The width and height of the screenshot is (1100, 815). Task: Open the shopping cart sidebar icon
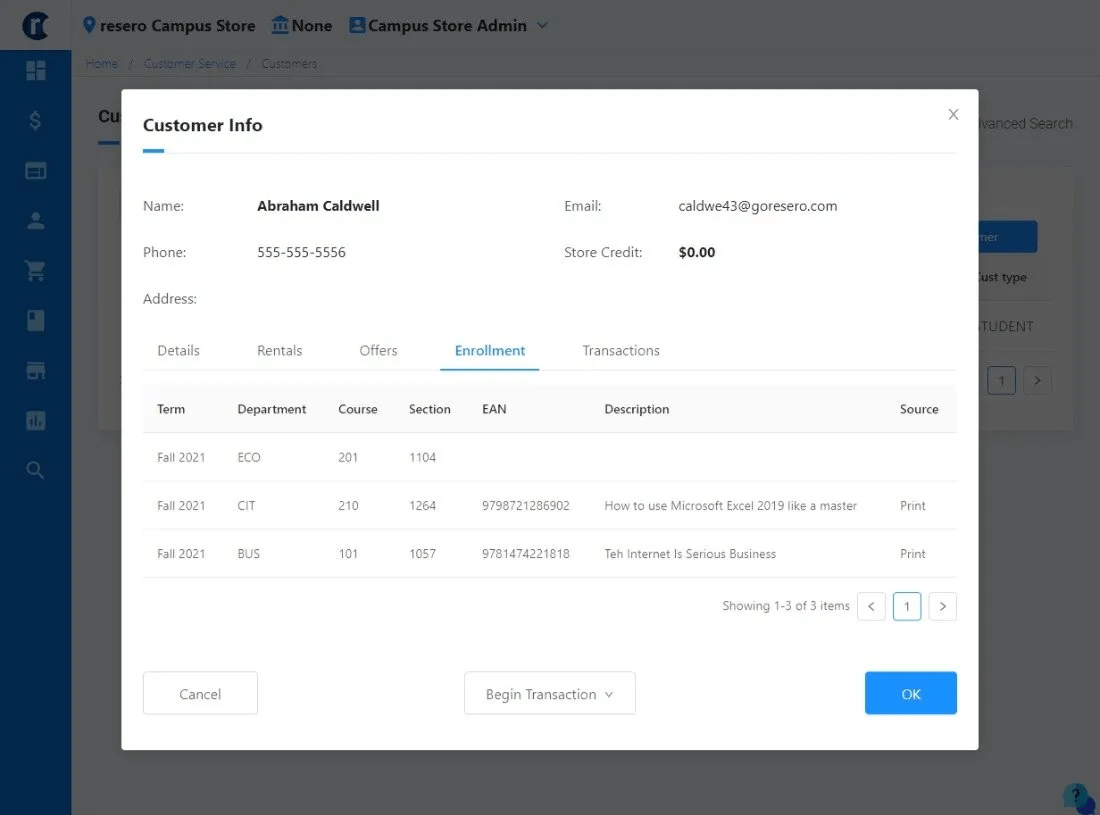[35, 271]
